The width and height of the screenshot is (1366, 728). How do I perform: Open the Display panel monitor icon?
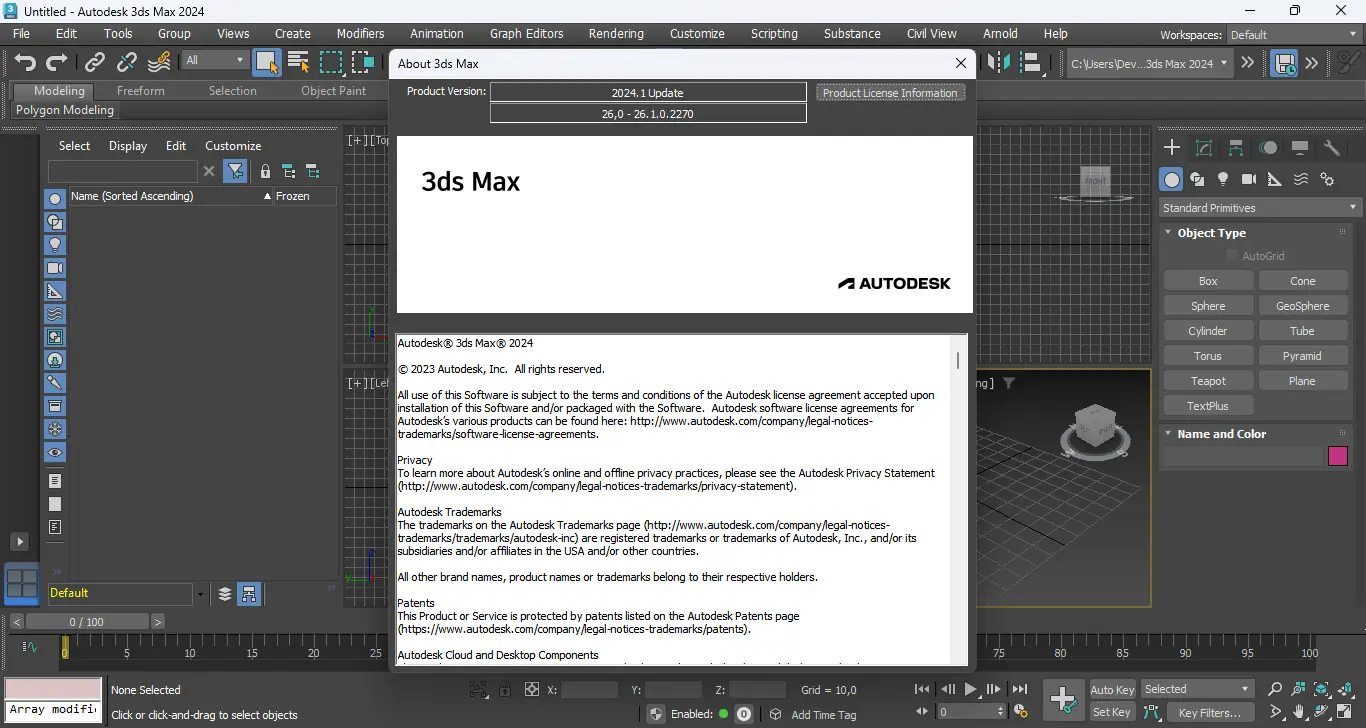(x=1300, y=148)
